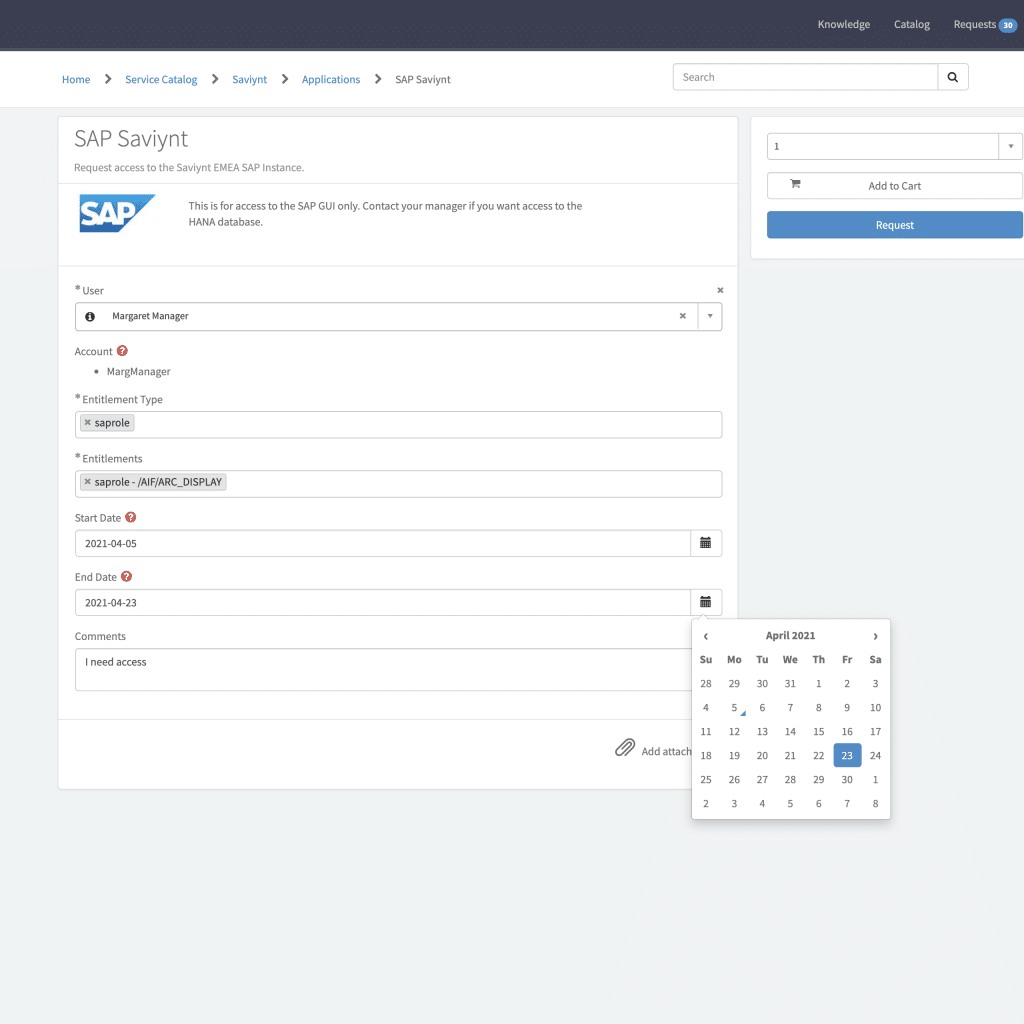Advance calendar to next month
Image resolution: width=1024 pixels, height=1024 pixels.
875,636
